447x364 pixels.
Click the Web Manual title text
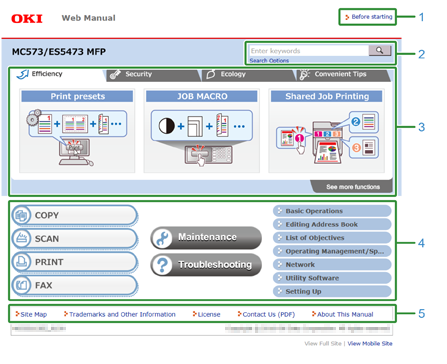(x=88, y=18)
